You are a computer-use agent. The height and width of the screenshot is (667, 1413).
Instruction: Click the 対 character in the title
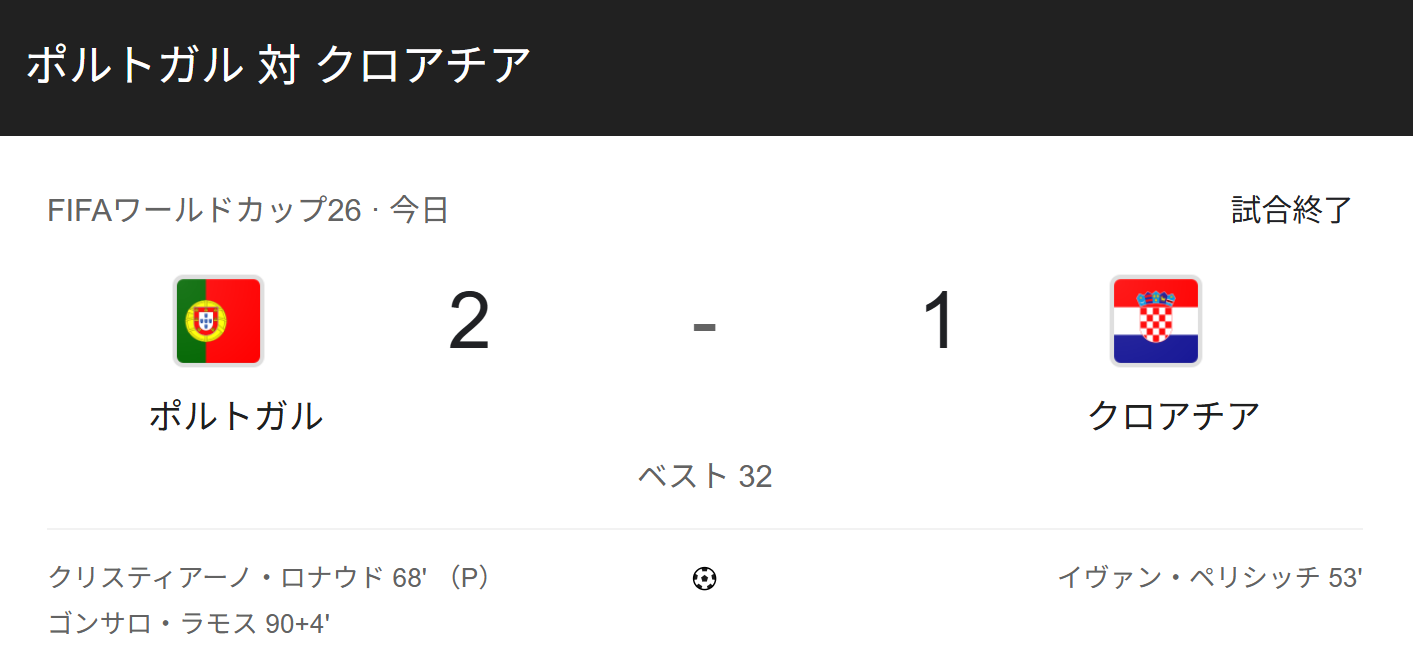tap(278, 65)
